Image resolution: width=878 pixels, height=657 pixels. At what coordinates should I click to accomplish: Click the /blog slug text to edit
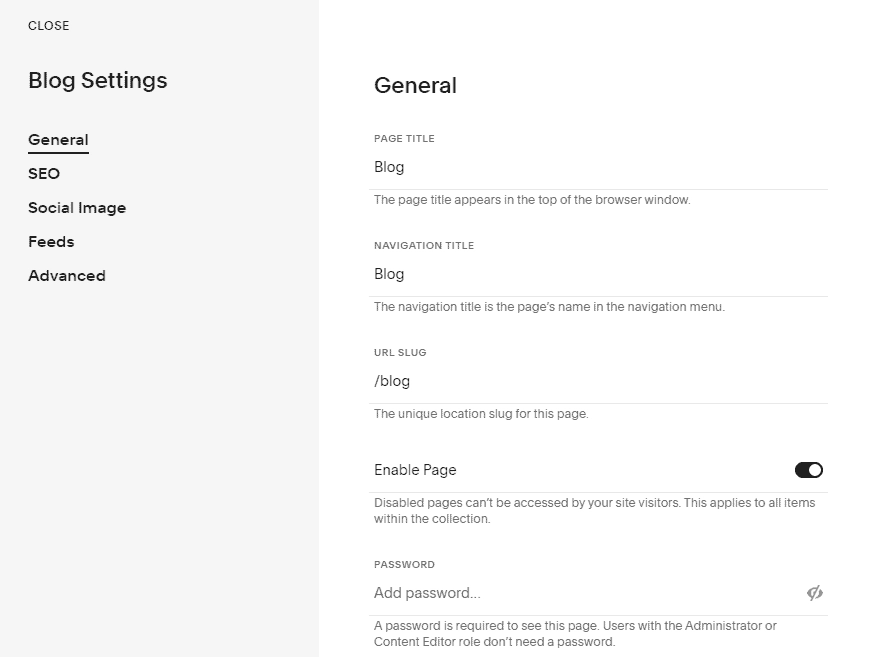pyautogui.click(x=392, y=381)
